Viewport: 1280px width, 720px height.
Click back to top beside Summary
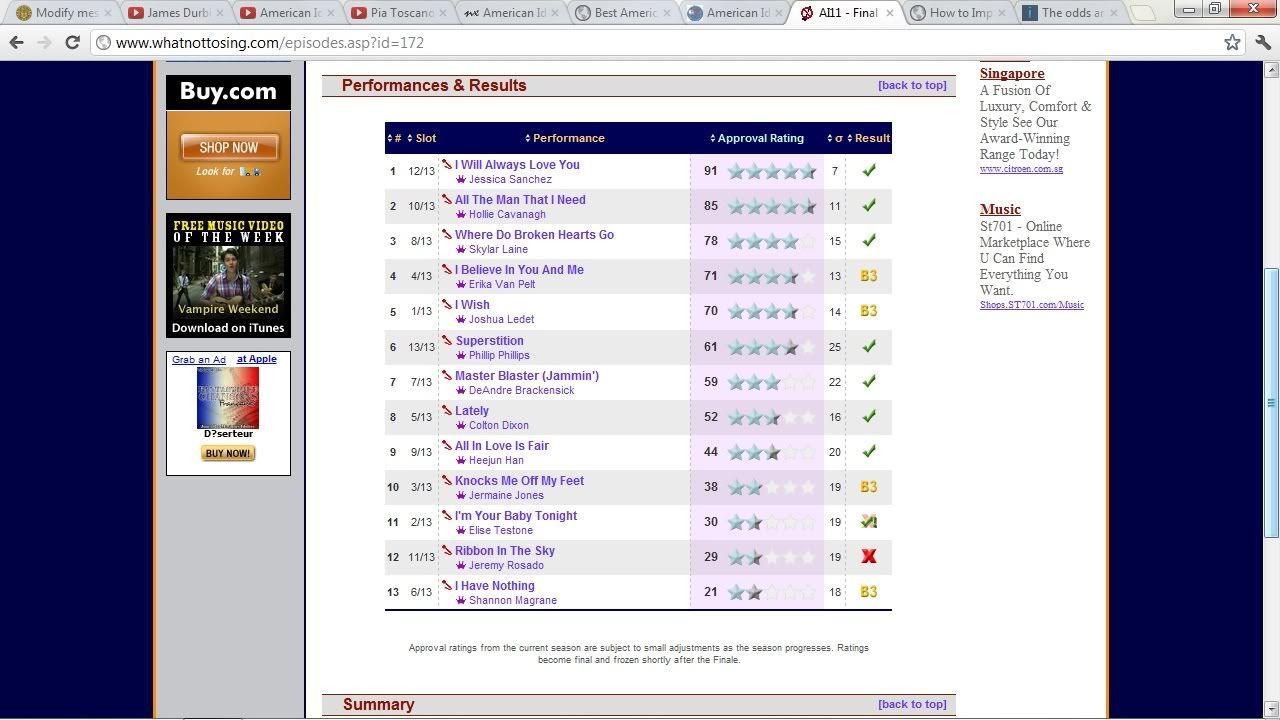pyautogui.click(x=912, y=704)
